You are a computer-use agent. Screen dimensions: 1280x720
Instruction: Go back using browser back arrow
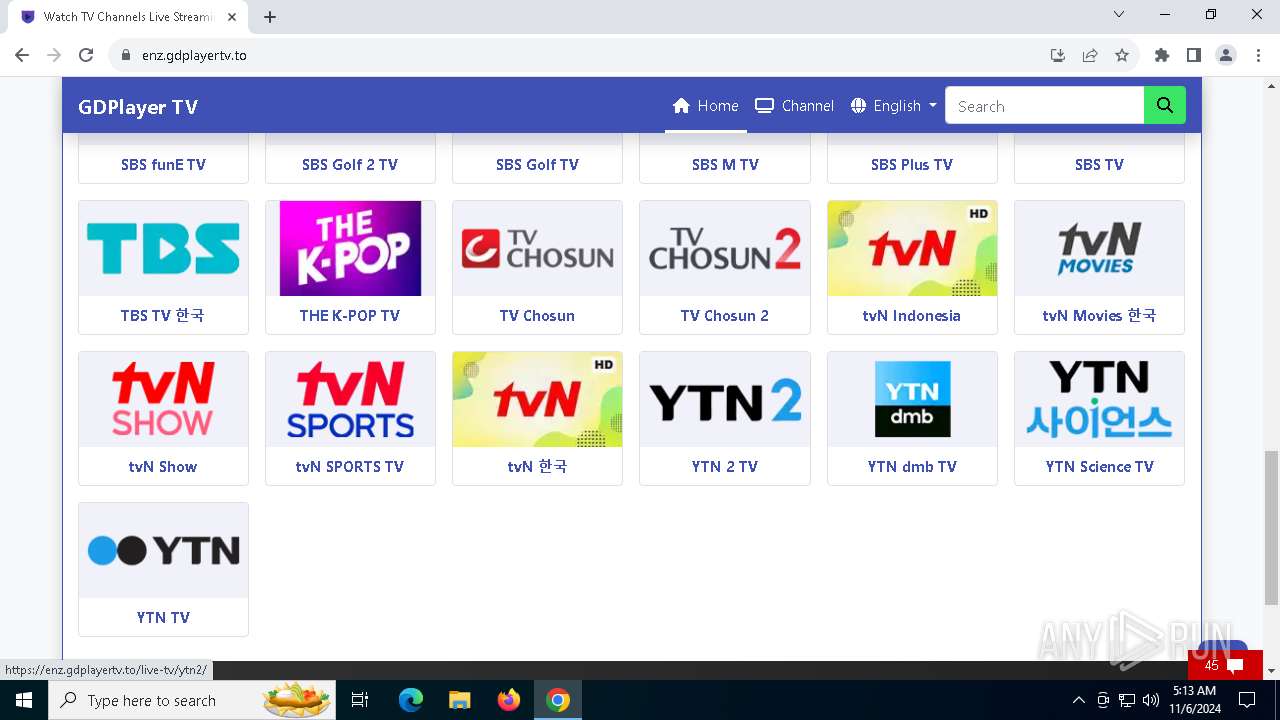pyautogui.click(x=22, y=55)
